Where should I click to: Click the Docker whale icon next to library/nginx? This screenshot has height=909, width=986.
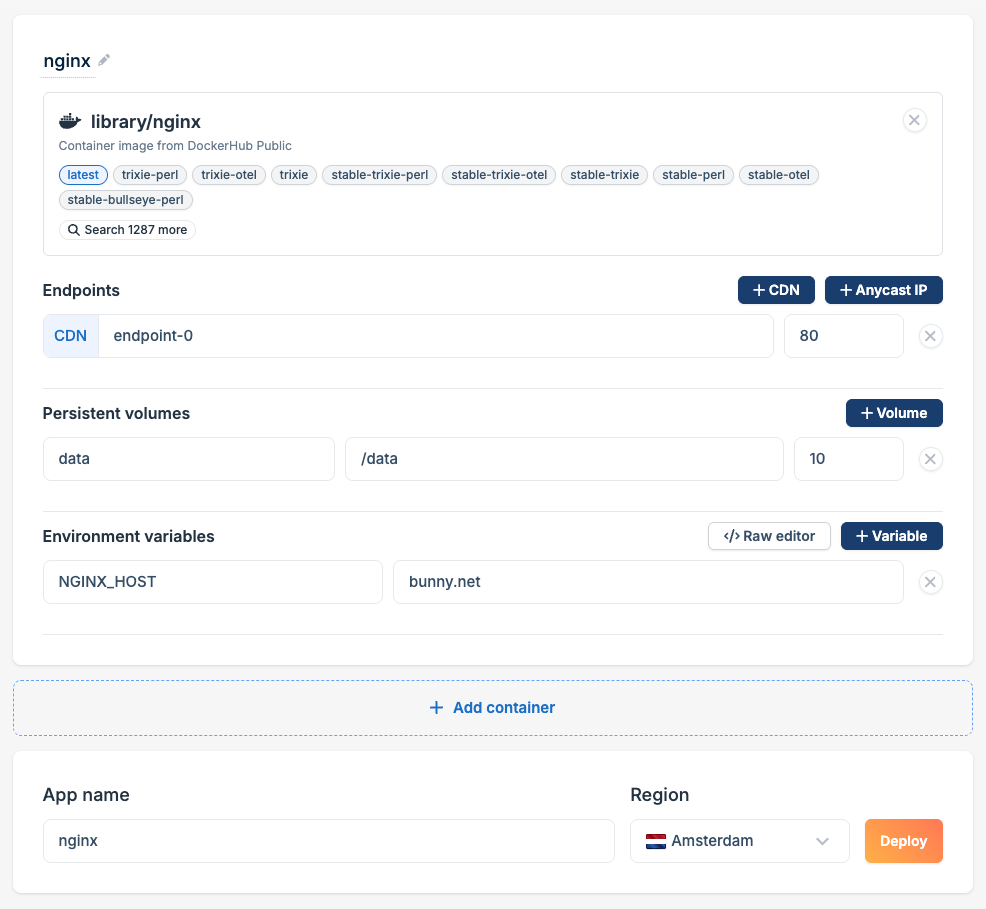pos(70,121)
